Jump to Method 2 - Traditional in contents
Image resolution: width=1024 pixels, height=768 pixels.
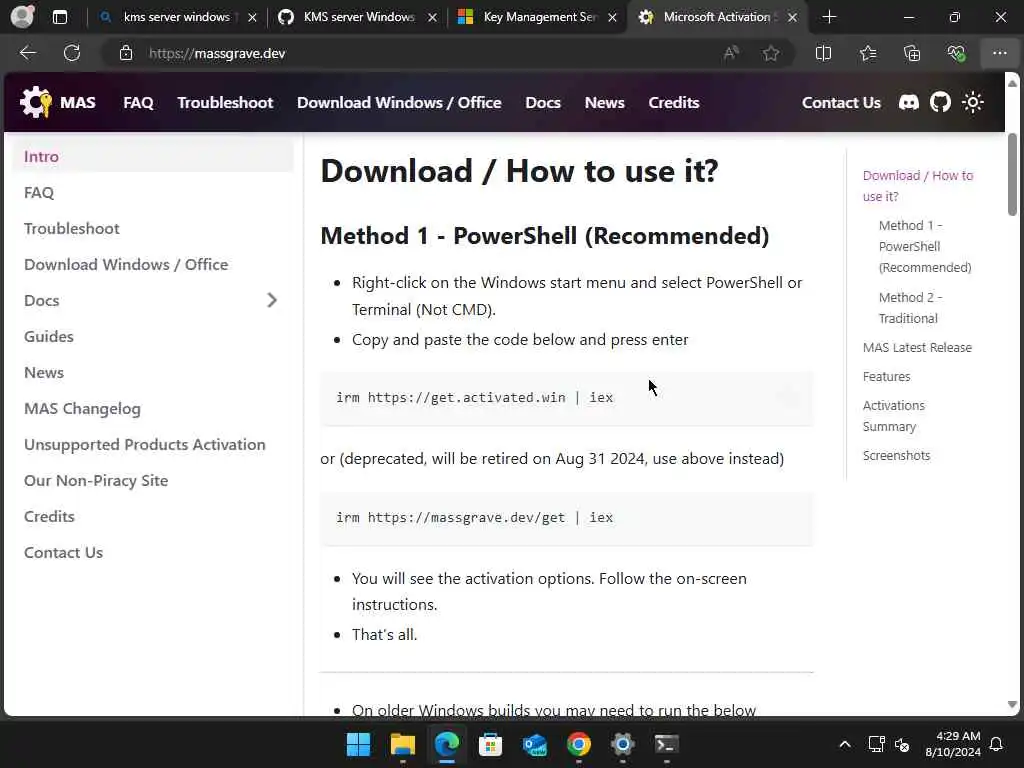(910, 308)
